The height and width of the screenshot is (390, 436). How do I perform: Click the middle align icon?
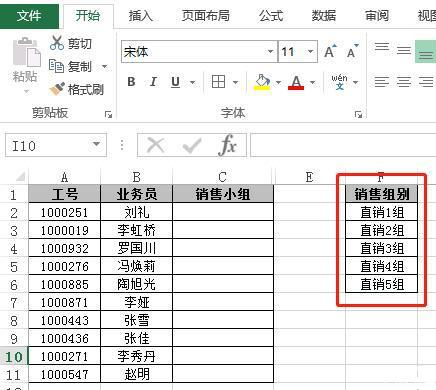404,50
